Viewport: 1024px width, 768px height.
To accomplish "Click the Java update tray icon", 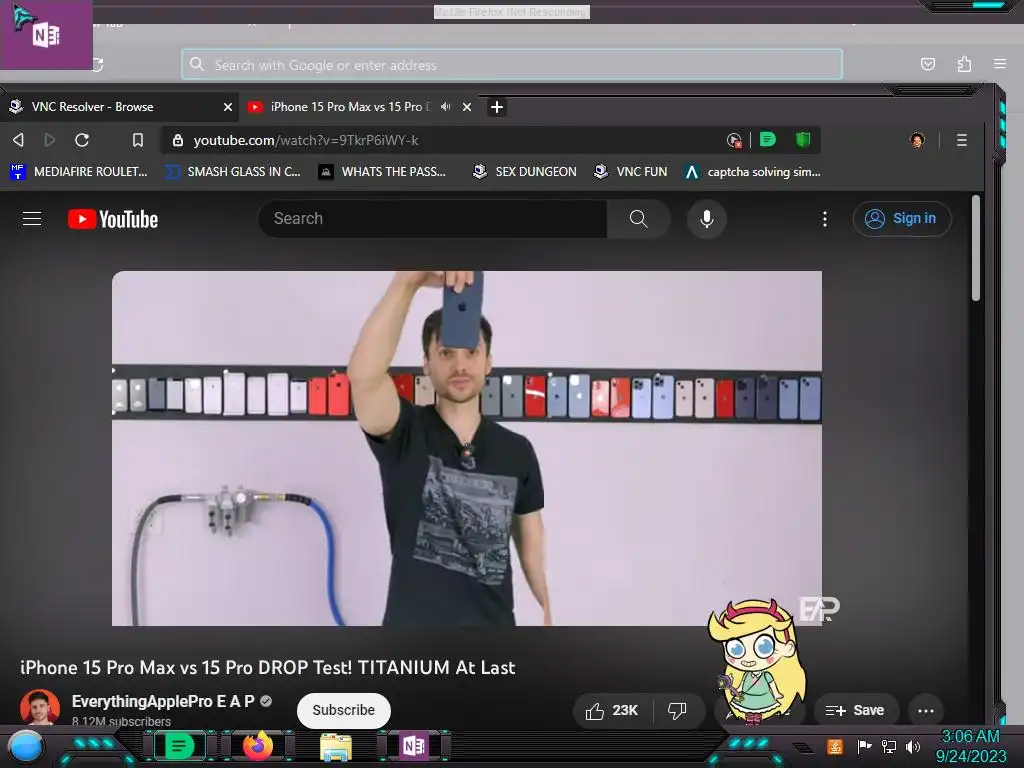I will click(834, 746).
